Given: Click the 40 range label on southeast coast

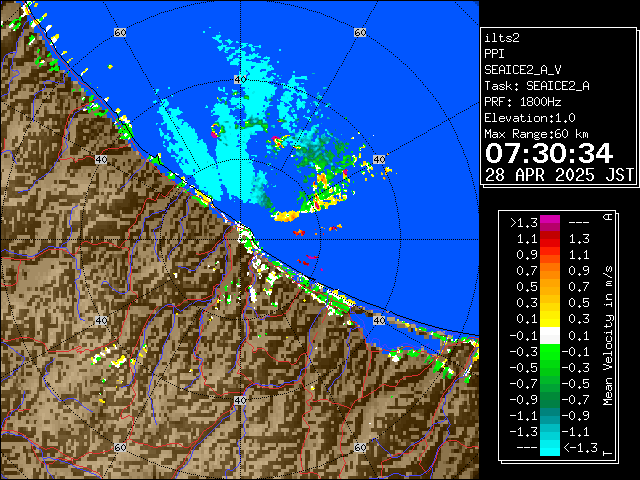Looking at the screenshot, I should coord(379,320).
